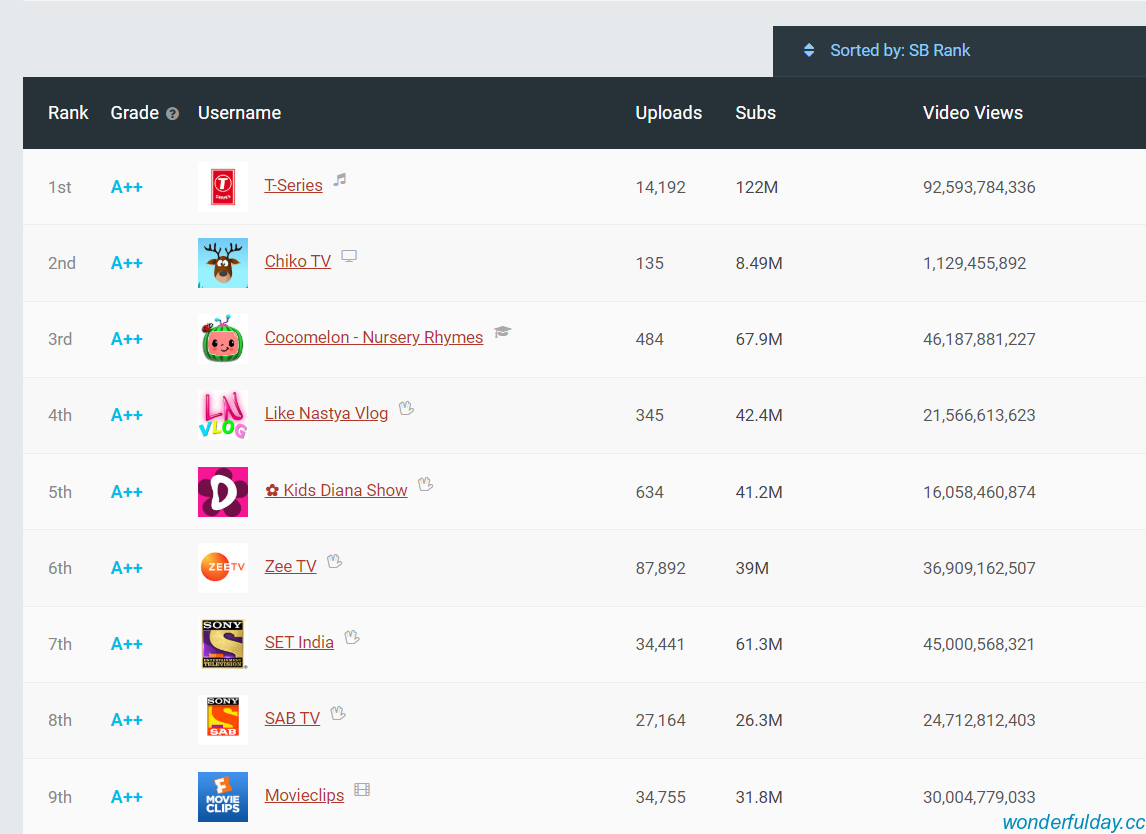Click the hand icon next to SET India
Image resolution: width=1146 pixels, height=834 pixels.
(351, 637)
